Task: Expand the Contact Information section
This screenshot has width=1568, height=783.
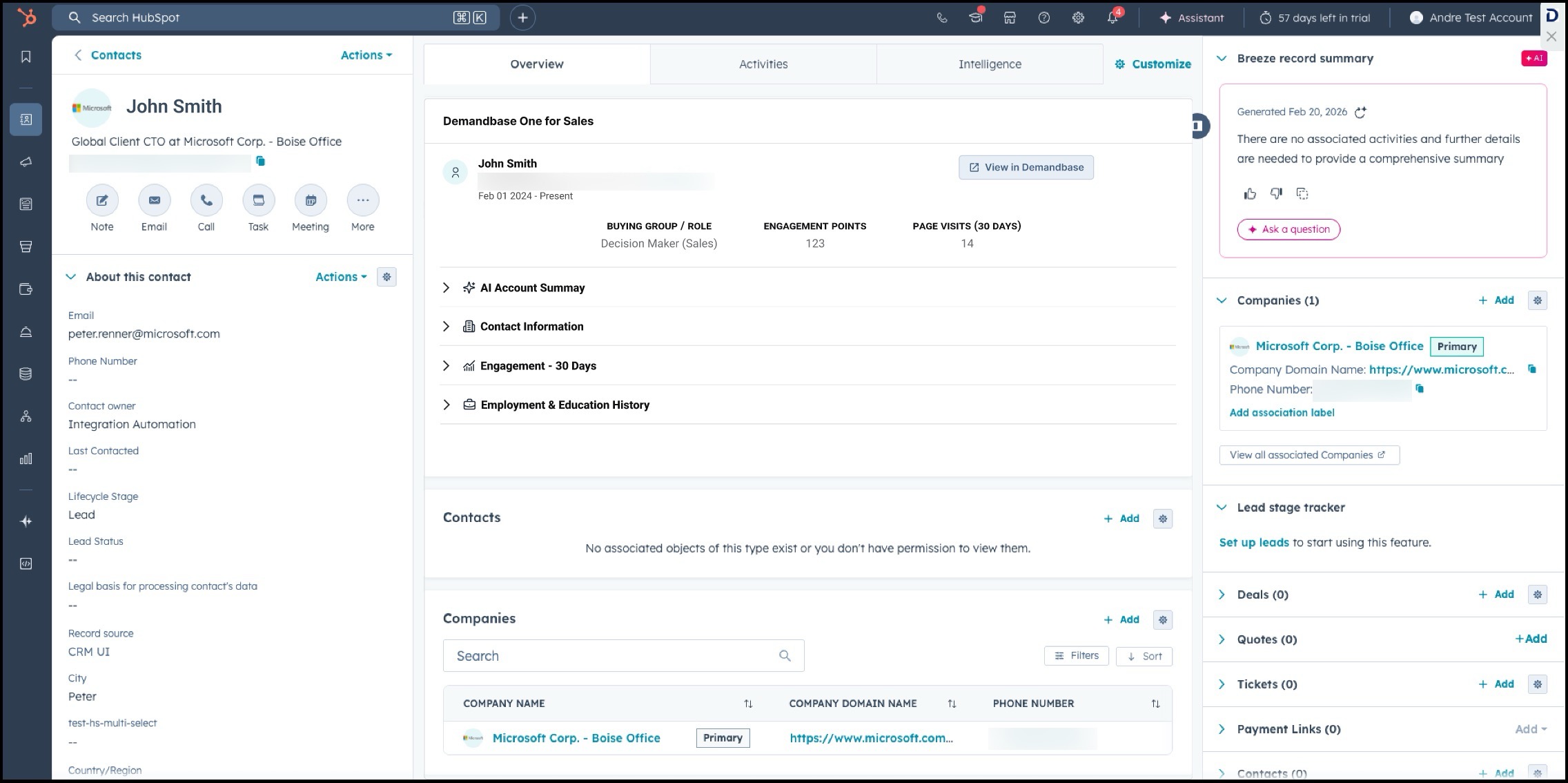Action: [446, 327]
